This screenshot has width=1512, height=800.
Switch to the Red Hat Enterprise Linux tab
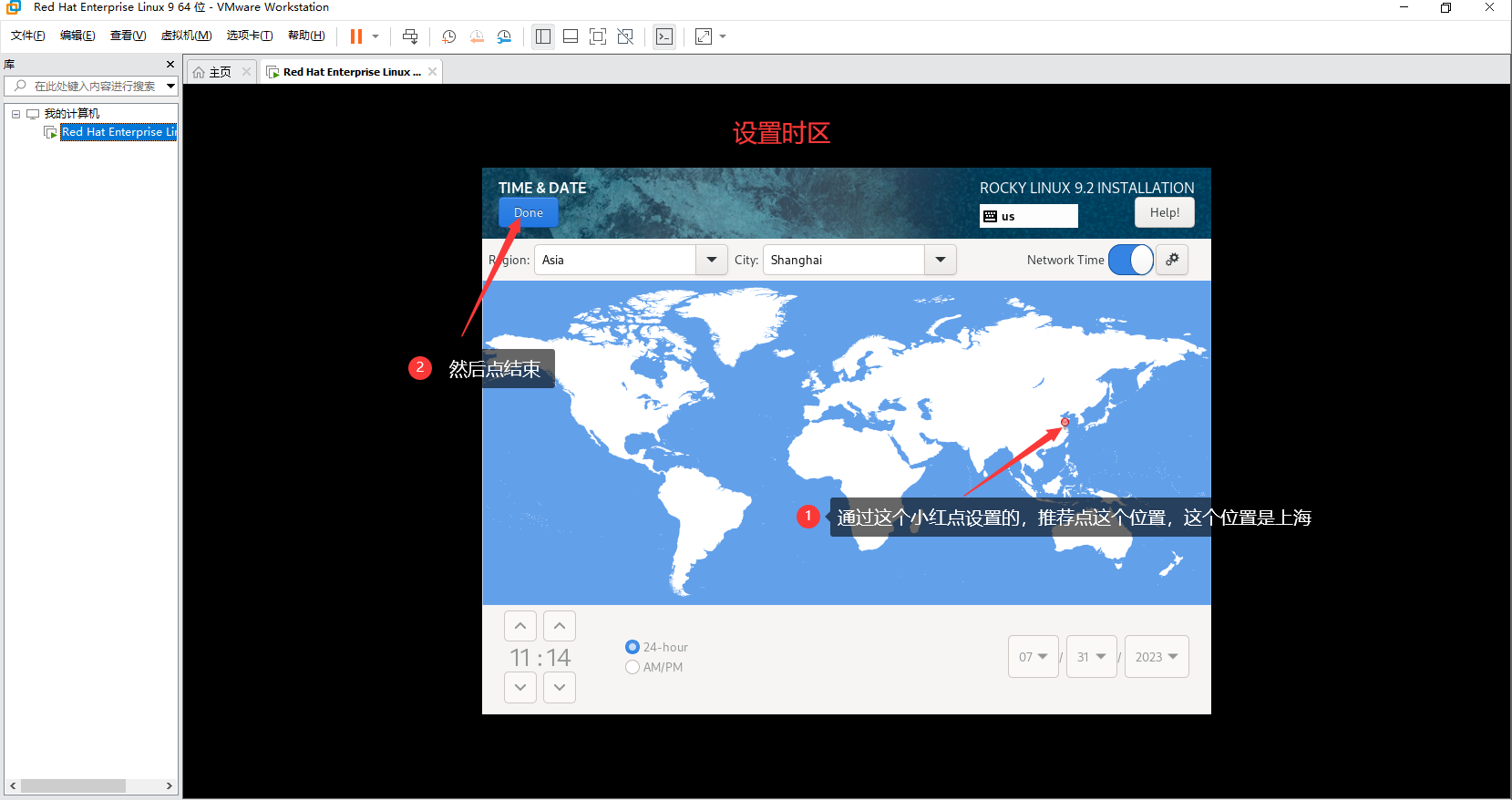point(352,72)
